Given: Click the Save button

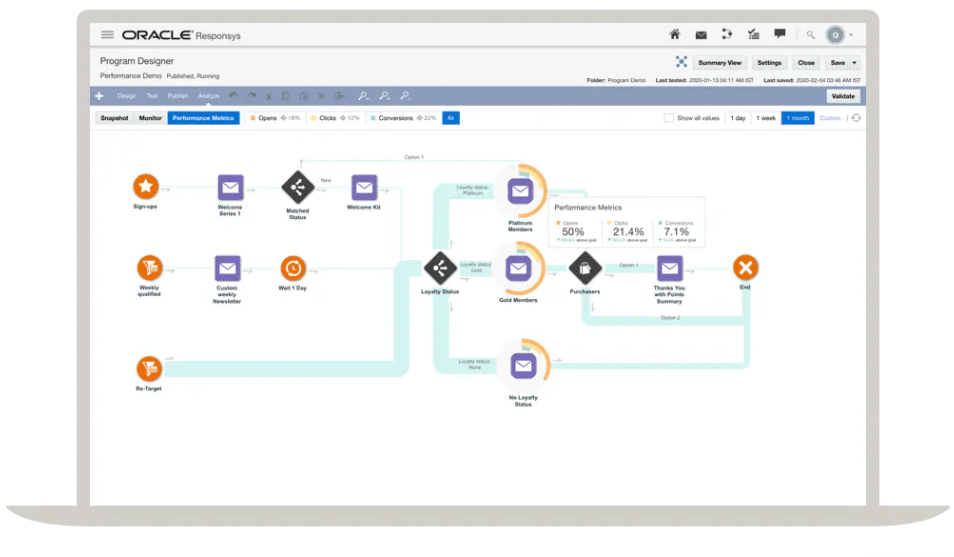Looking at the screenshot, I should (x=838, y=63).
